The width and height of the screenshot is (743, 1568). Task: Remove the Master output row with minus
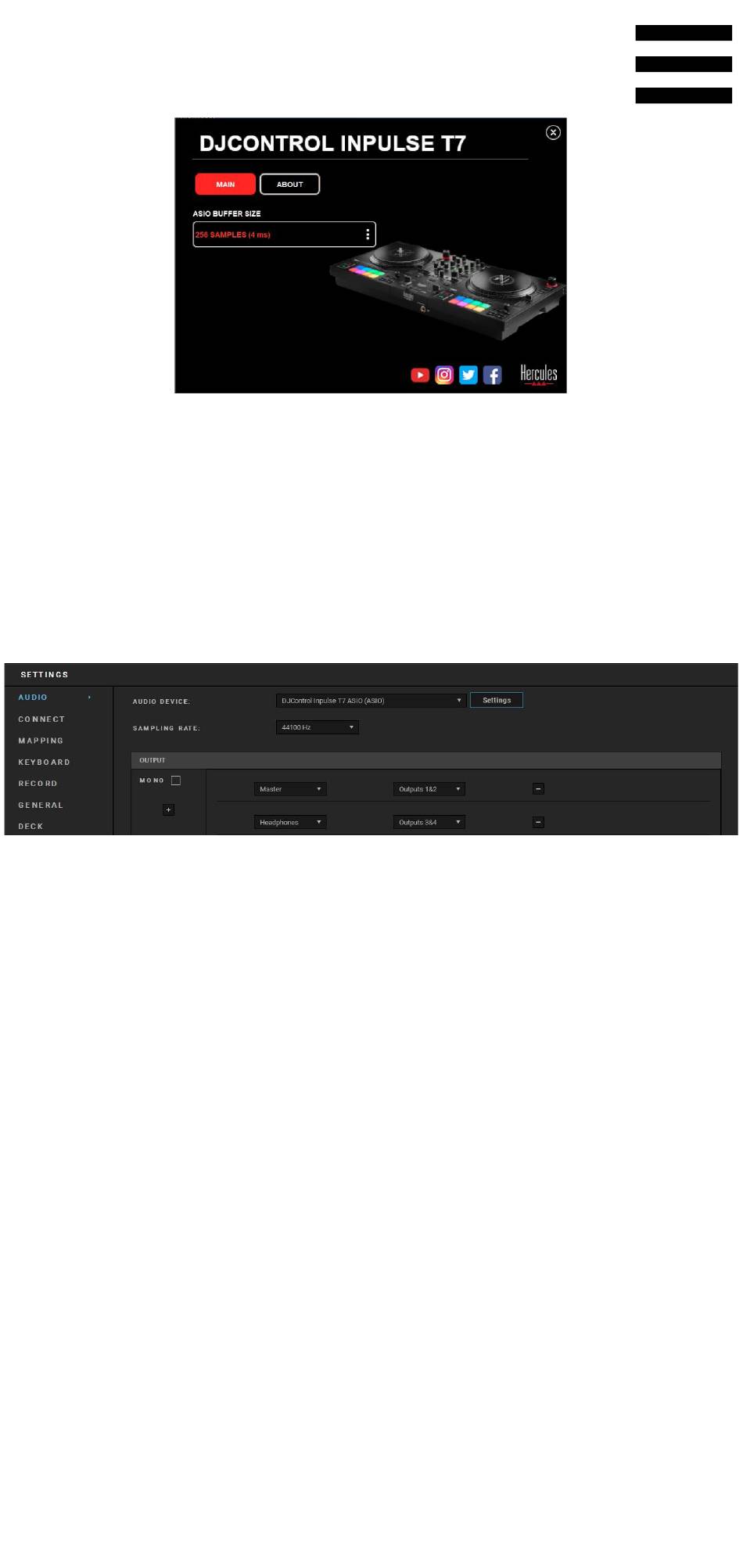tap(538, 789)
